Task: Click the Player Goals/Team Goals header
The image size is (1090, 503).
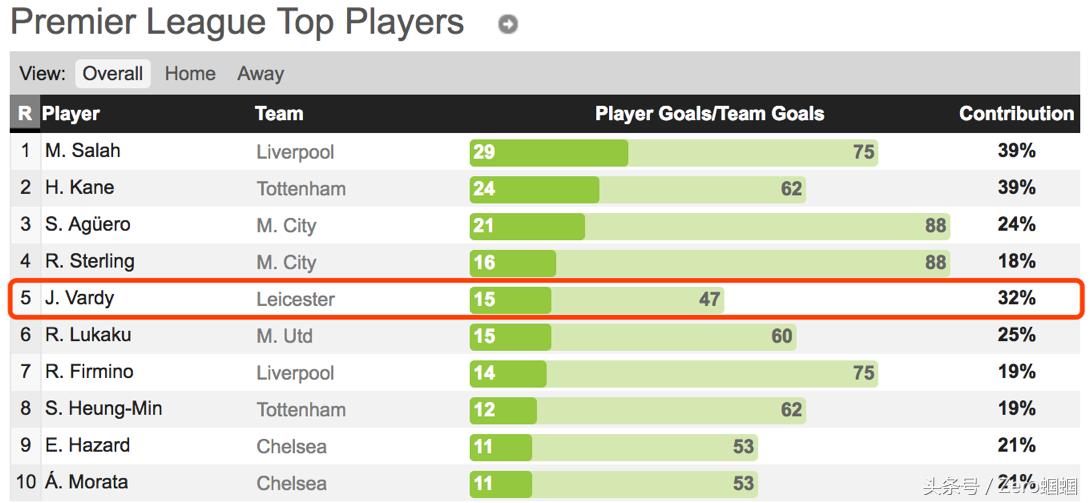Action: click(709, 114)
